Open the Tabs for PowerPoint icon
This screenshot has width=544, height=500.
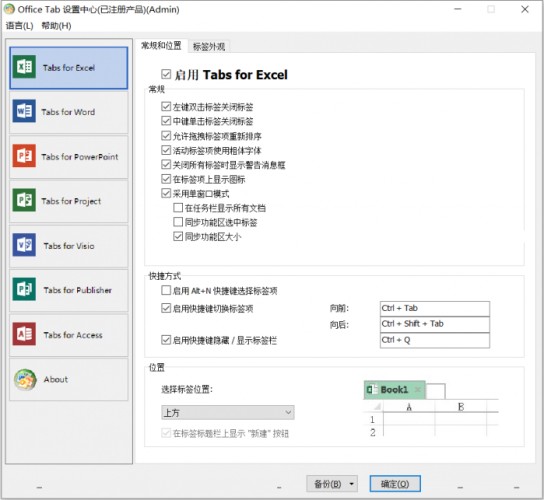24,156
